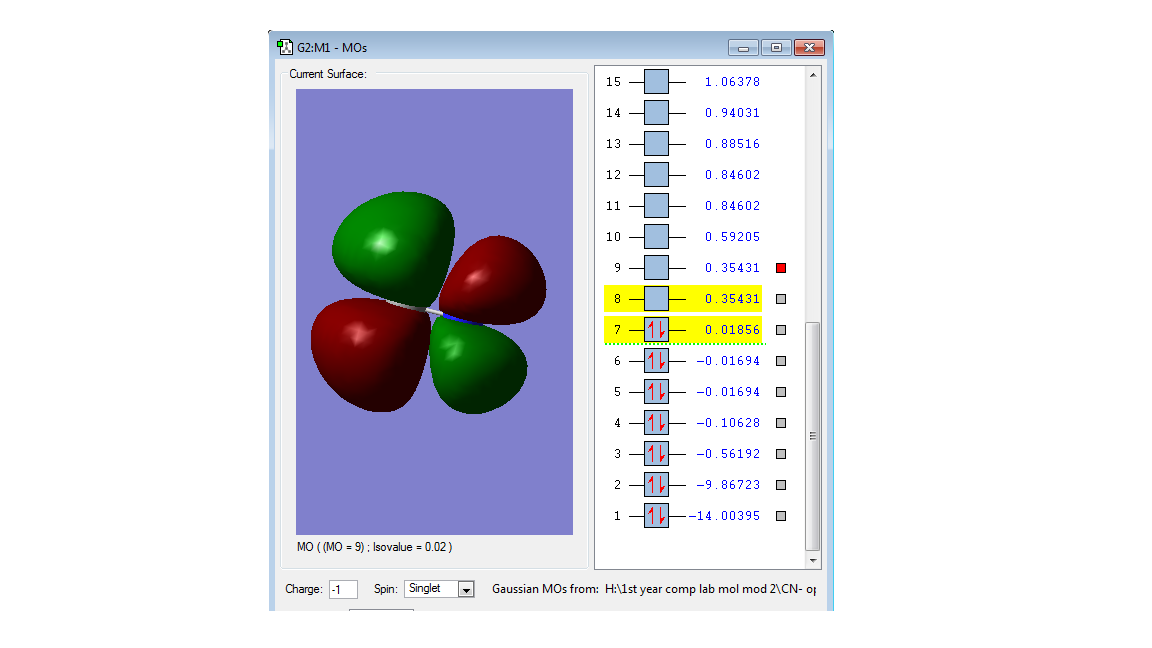Select occupancy box of orbital 15
The image size is (1152, 648).
tap(657, 82)
